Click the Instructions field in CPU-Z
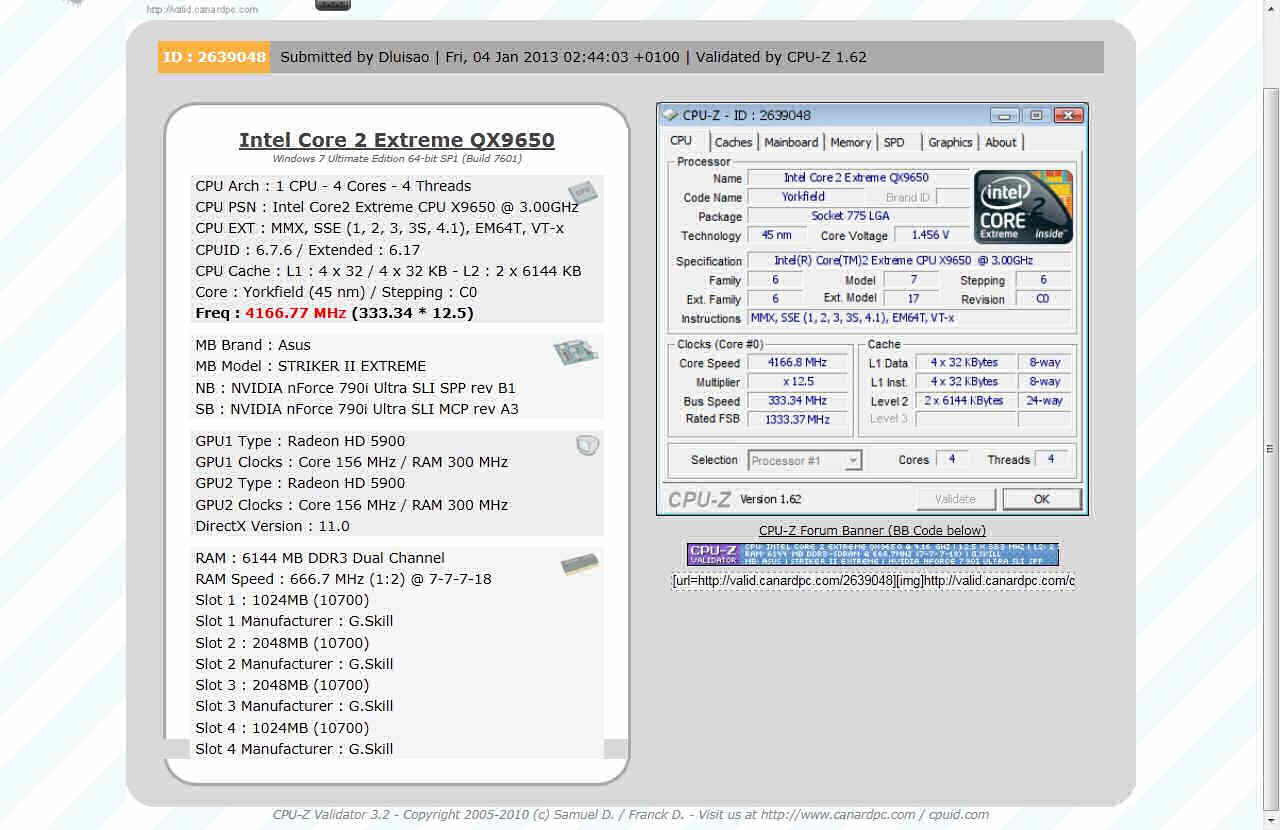The width and height of the screenshot is (1280, 830). (x=909, y=318)
